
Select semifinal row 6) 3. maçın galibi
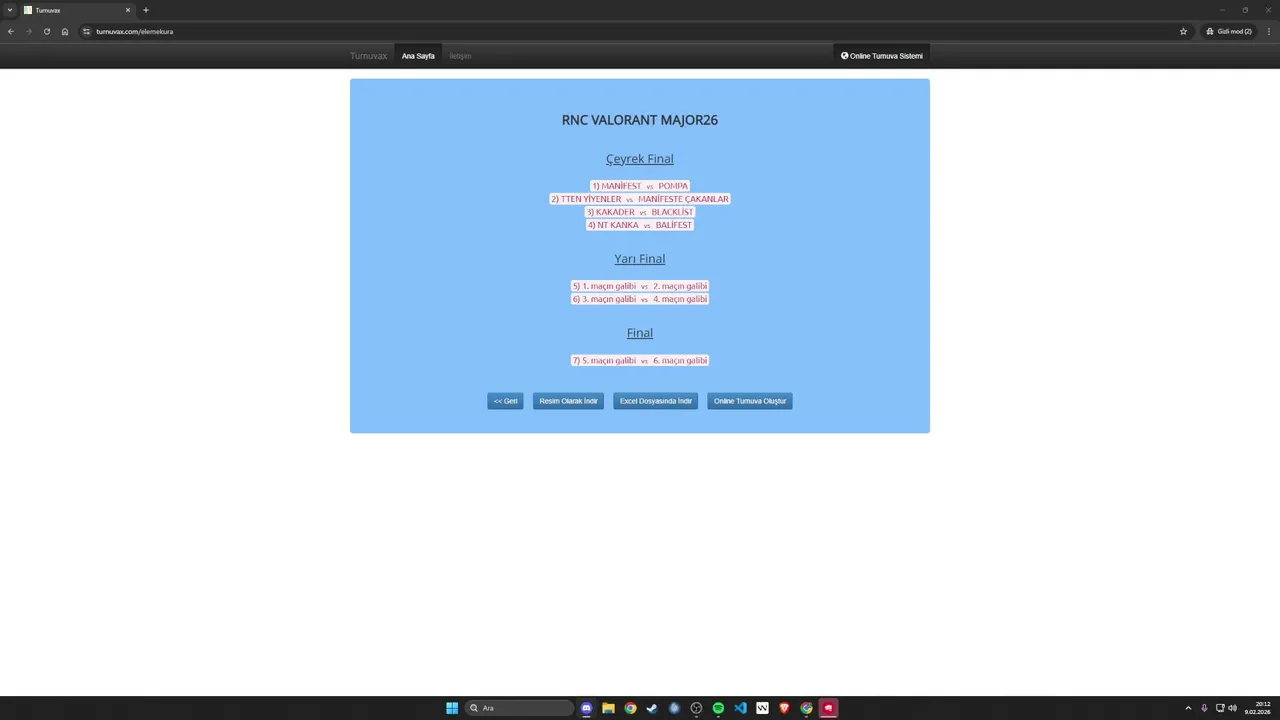(640, 299)
